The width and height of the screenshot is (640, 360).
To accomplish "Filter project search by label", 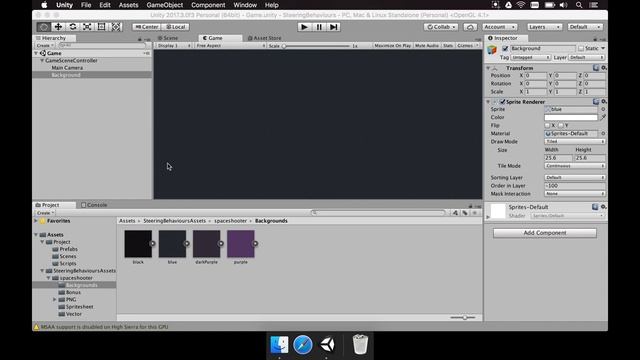I will pos(465,213).
